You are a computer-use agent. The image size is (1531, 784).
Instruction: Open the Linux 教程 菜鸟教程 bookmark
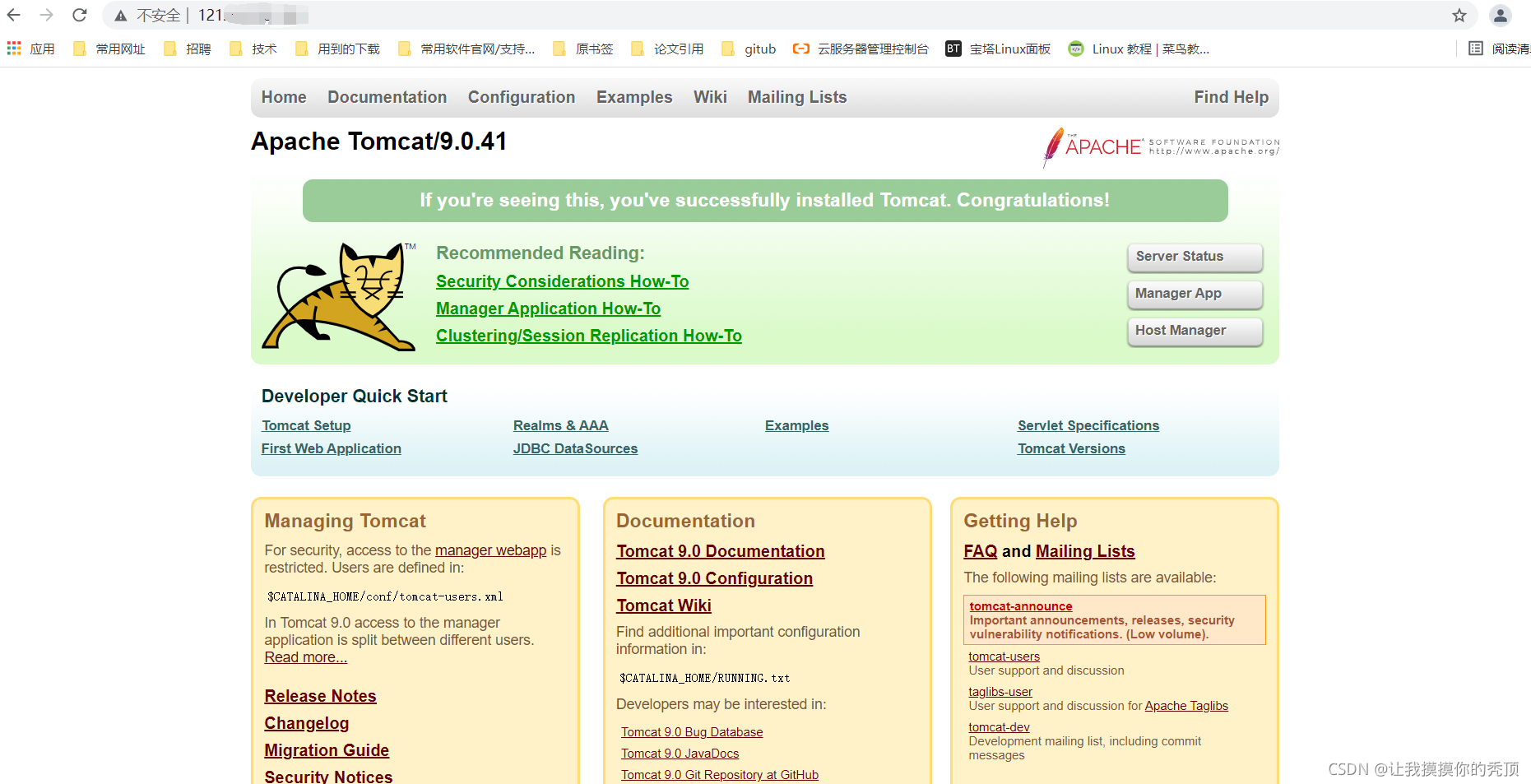(x=1139, y=49)
